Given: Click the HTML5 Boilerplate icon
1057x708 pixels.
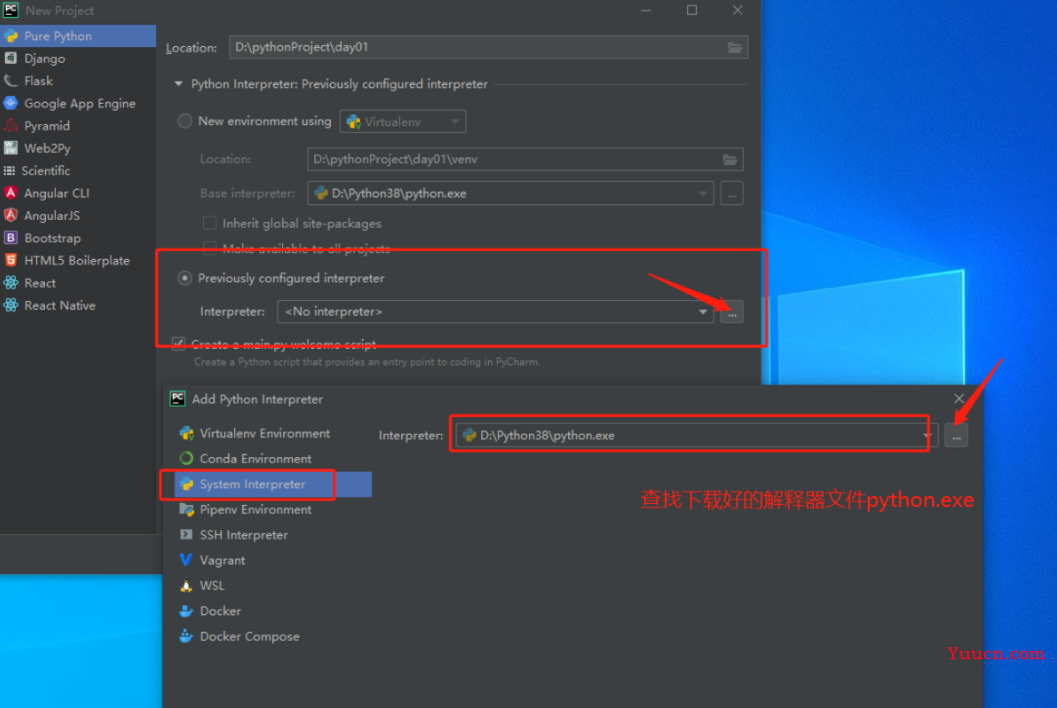Looking at the screenshot, I should tap(11, 260).
